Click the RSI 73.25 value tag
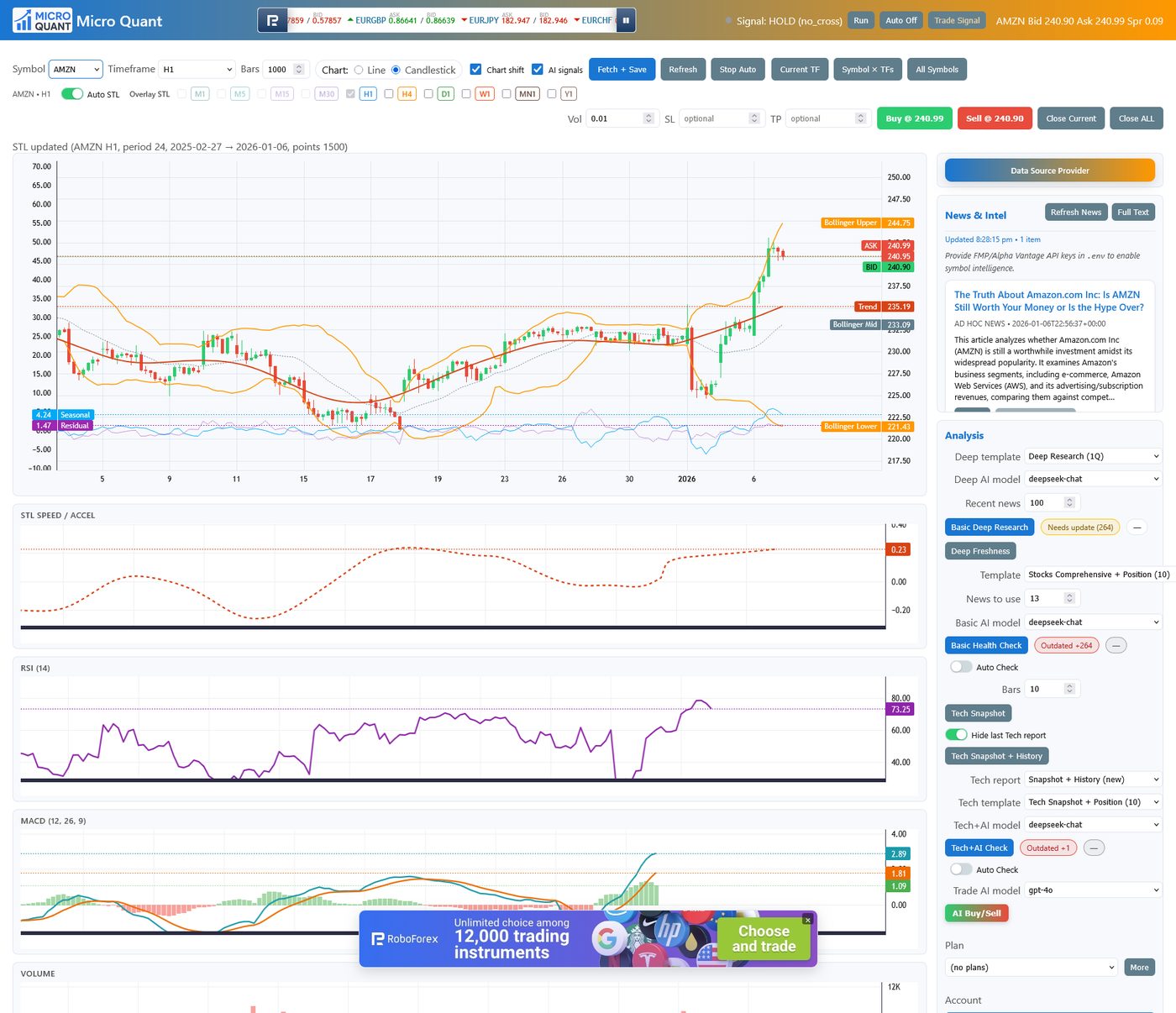Image resolution: width=1176 pixels, height=1013 pixels. 900,709
